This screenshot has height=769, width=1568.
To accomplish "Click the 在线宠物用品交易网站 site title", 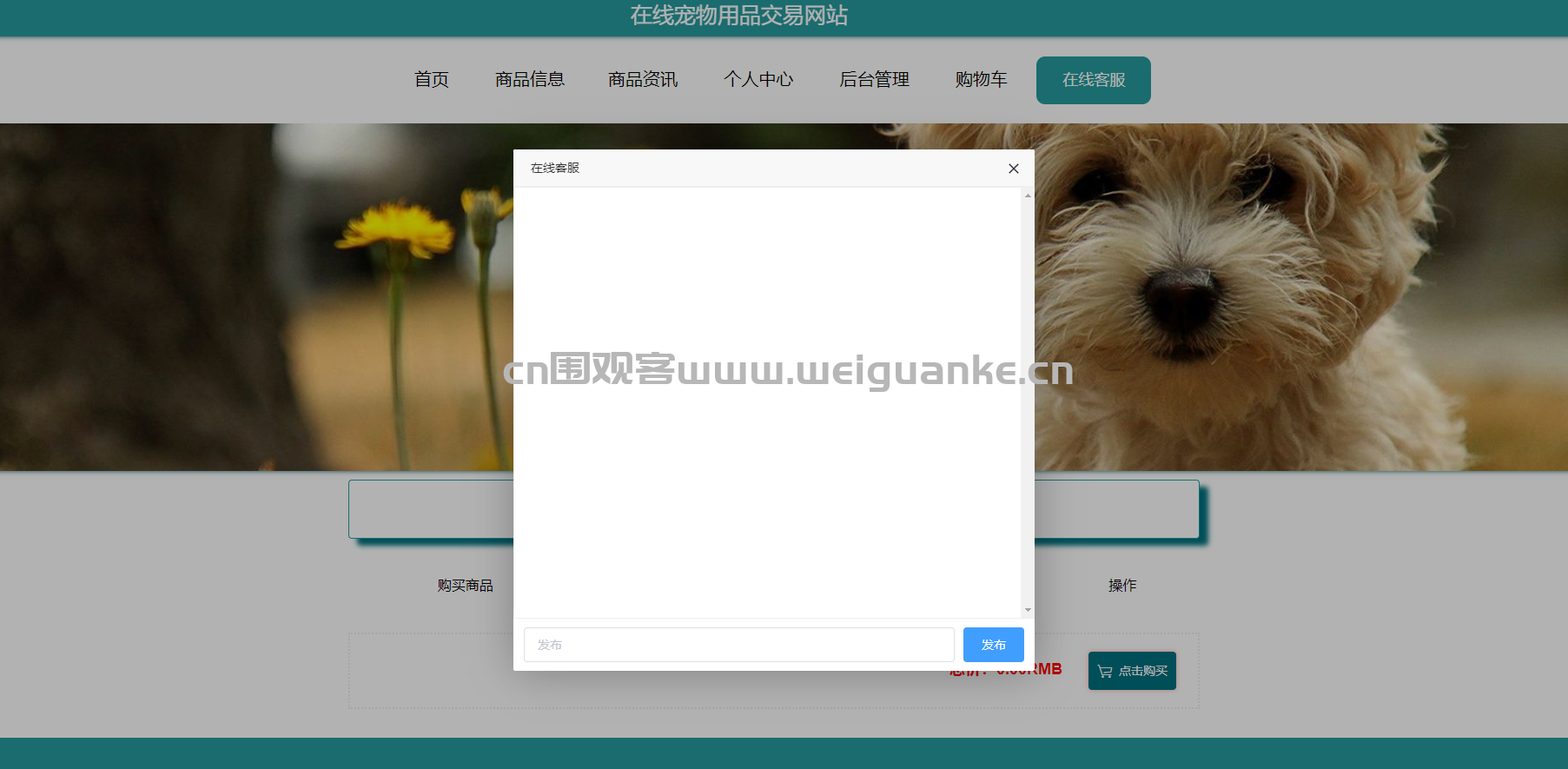I will tap(739, 16).
